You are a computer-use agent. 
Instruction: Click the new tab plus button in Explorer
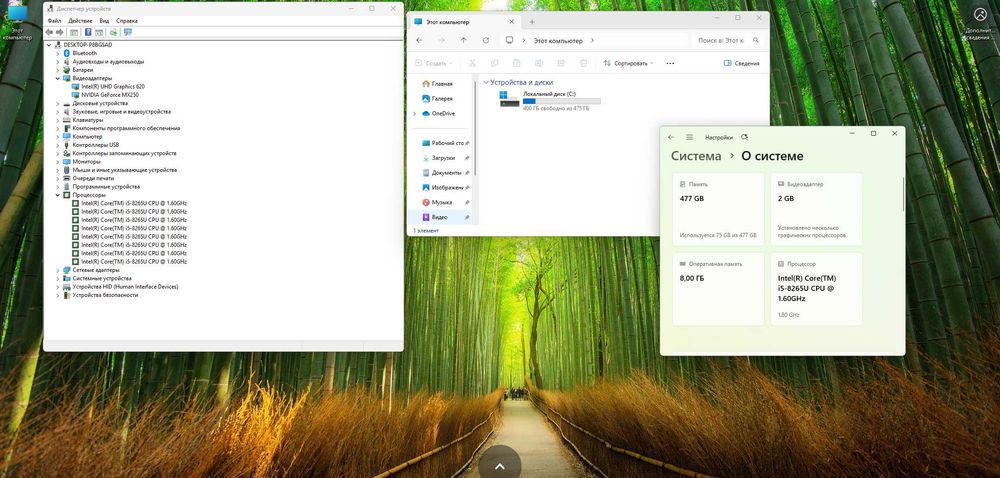(532, 22)
